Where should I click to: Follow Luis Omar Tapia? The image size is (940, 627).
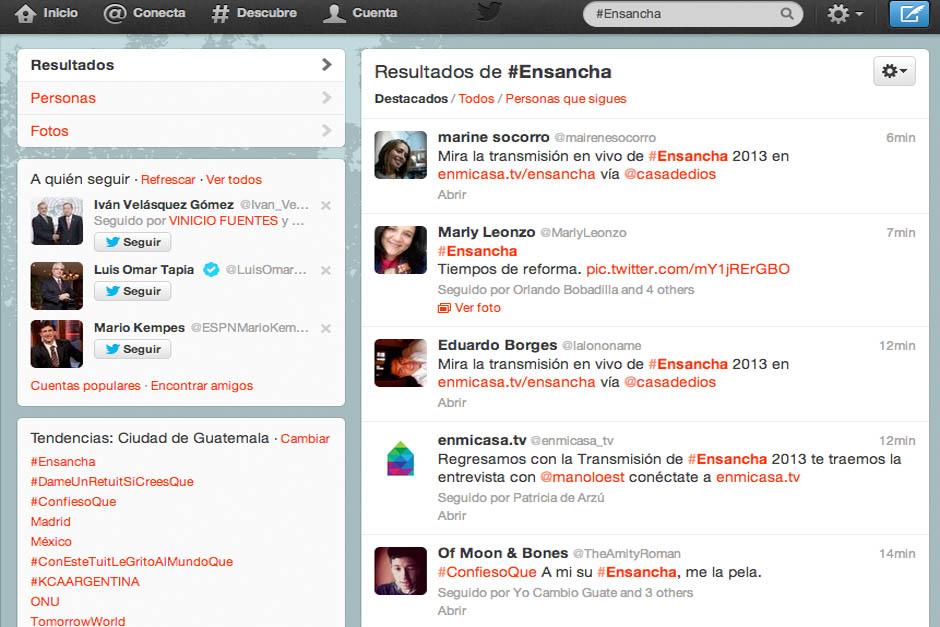[133, 291]
